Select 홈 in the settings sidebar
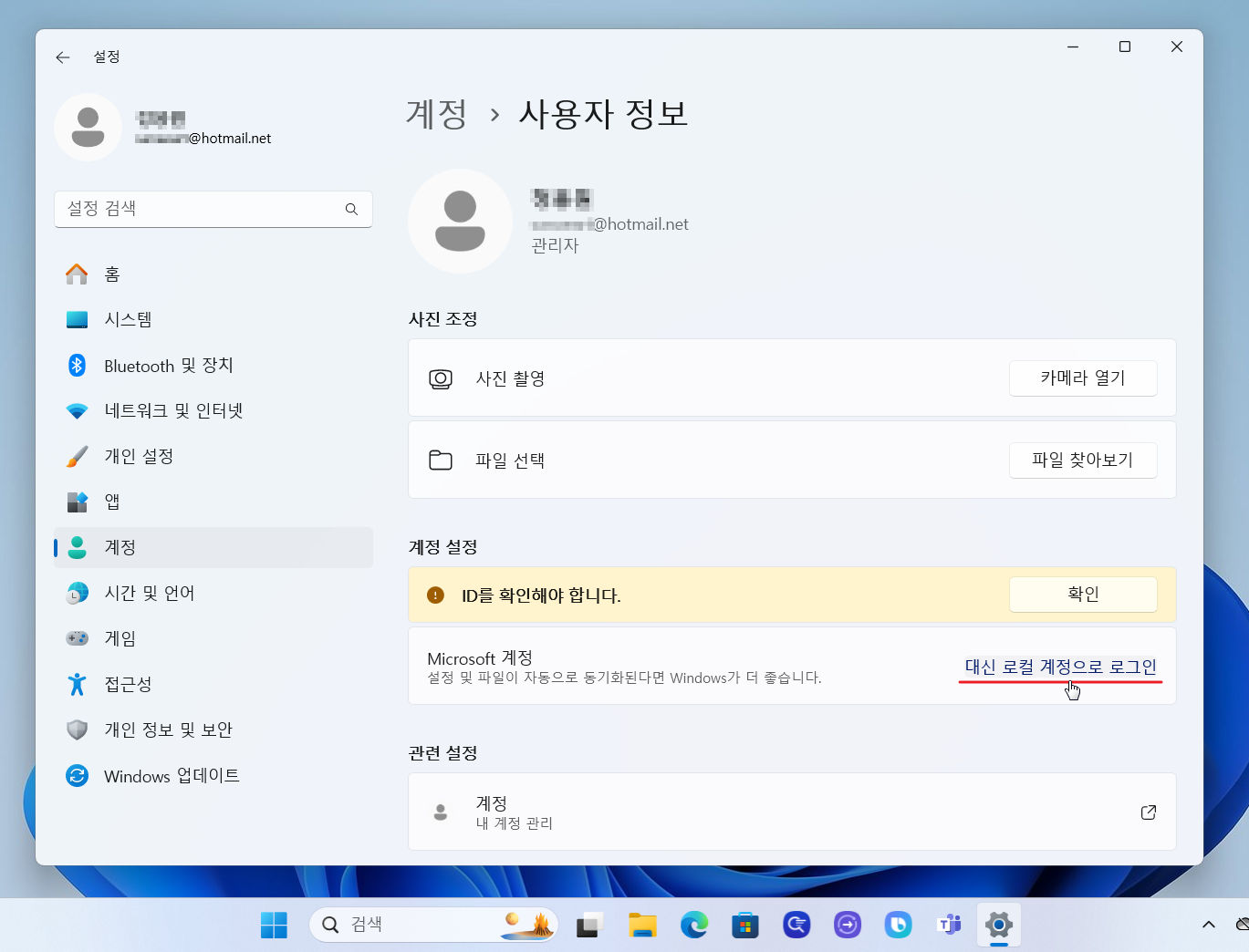The width and height of the screenshot is (1249, 952). 78,274
